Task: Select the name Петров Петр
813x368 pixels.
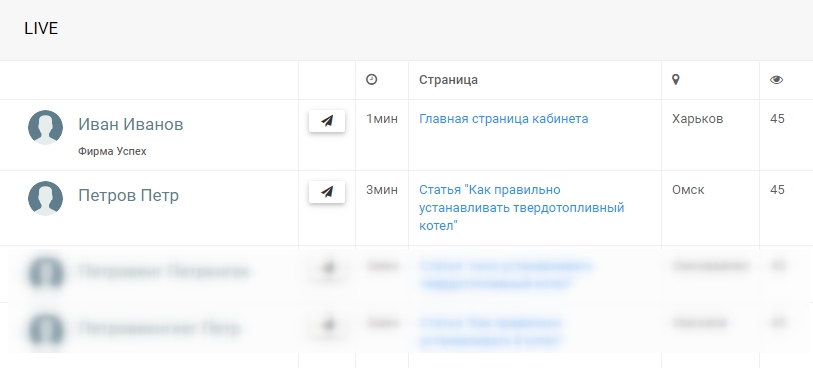Action: coord(129,195)
